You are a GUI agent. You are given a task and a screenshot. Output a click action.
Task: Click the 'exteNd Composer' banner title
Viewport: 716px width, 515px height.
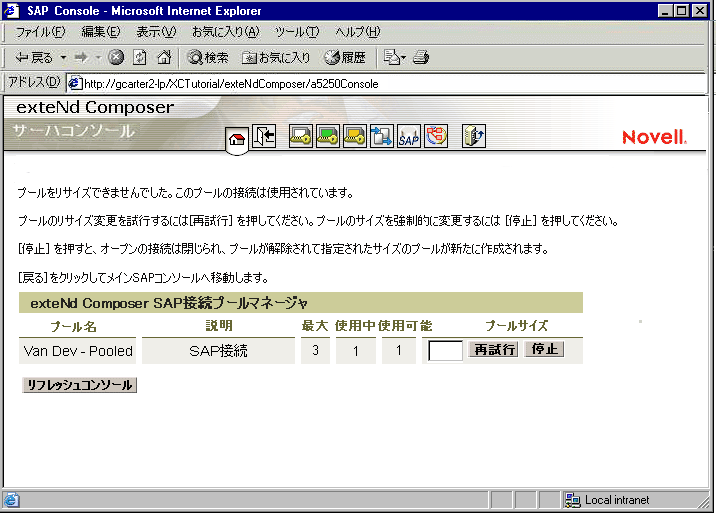[x=95, y=107]
